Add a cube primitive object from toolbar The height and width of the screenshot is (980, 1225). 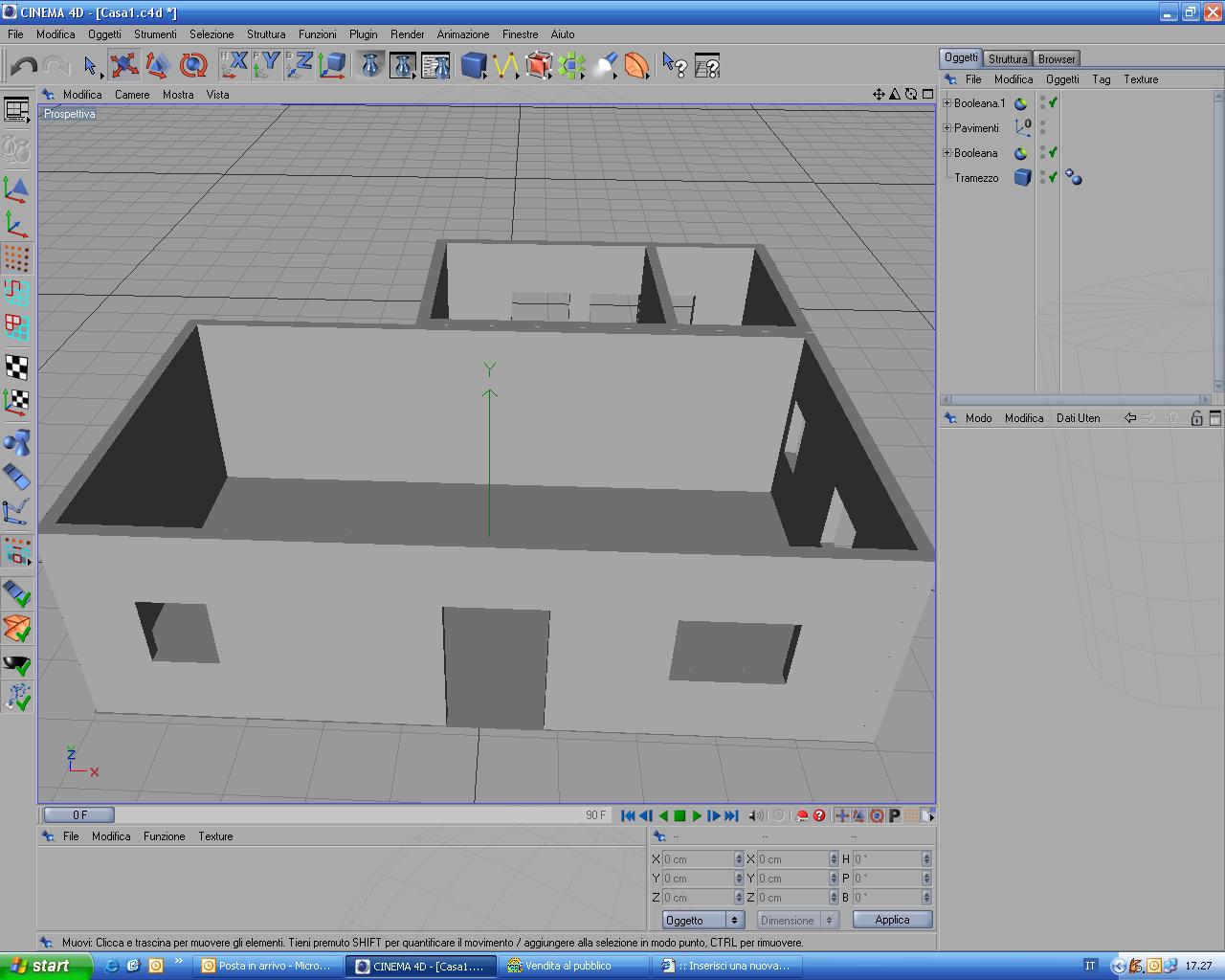pos(474,65)
